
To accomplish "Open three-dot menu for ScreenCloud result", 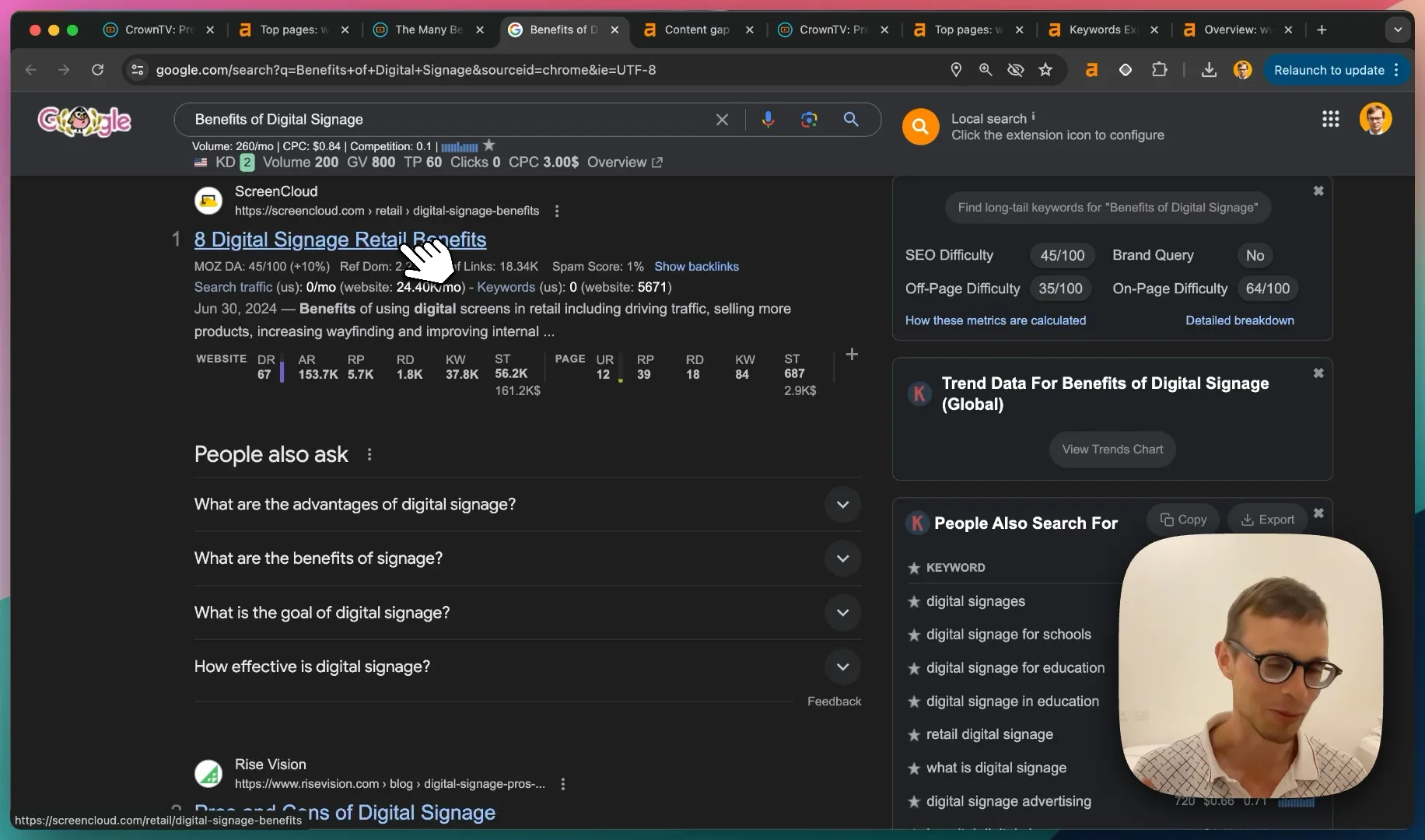I will coord(557,211).
